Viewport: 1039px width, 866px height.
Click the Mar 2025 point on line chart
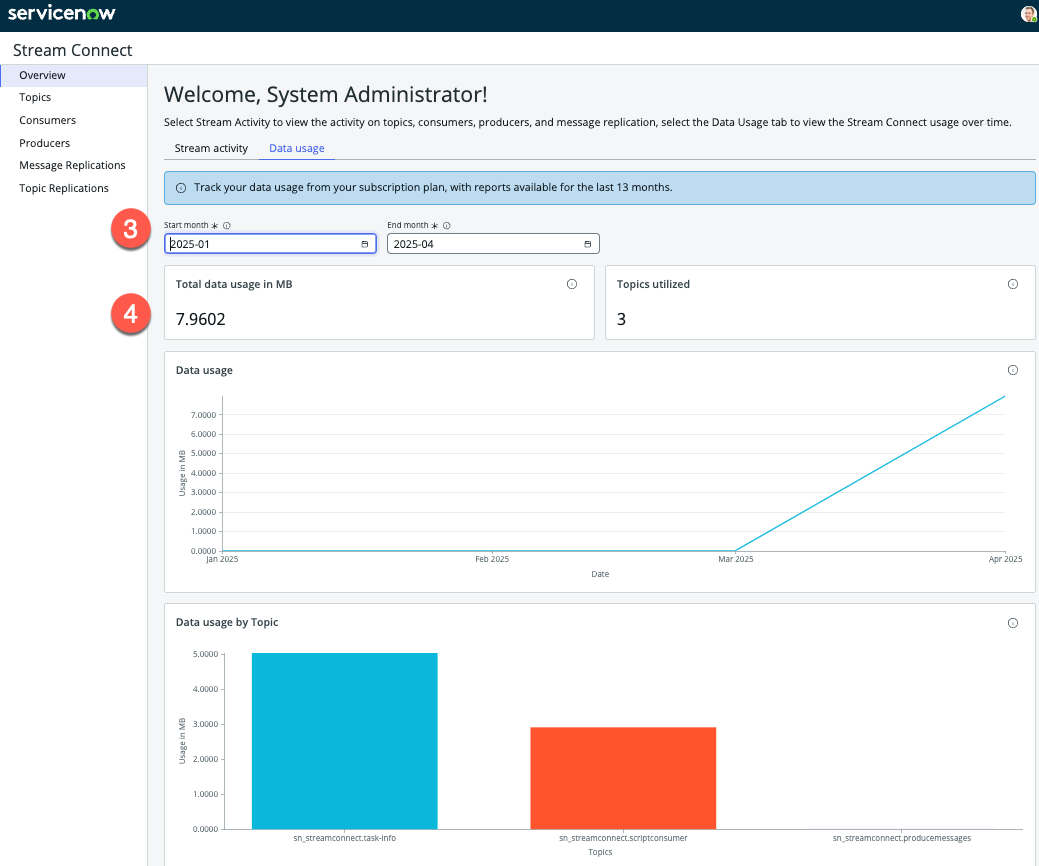tap(736, 551)
